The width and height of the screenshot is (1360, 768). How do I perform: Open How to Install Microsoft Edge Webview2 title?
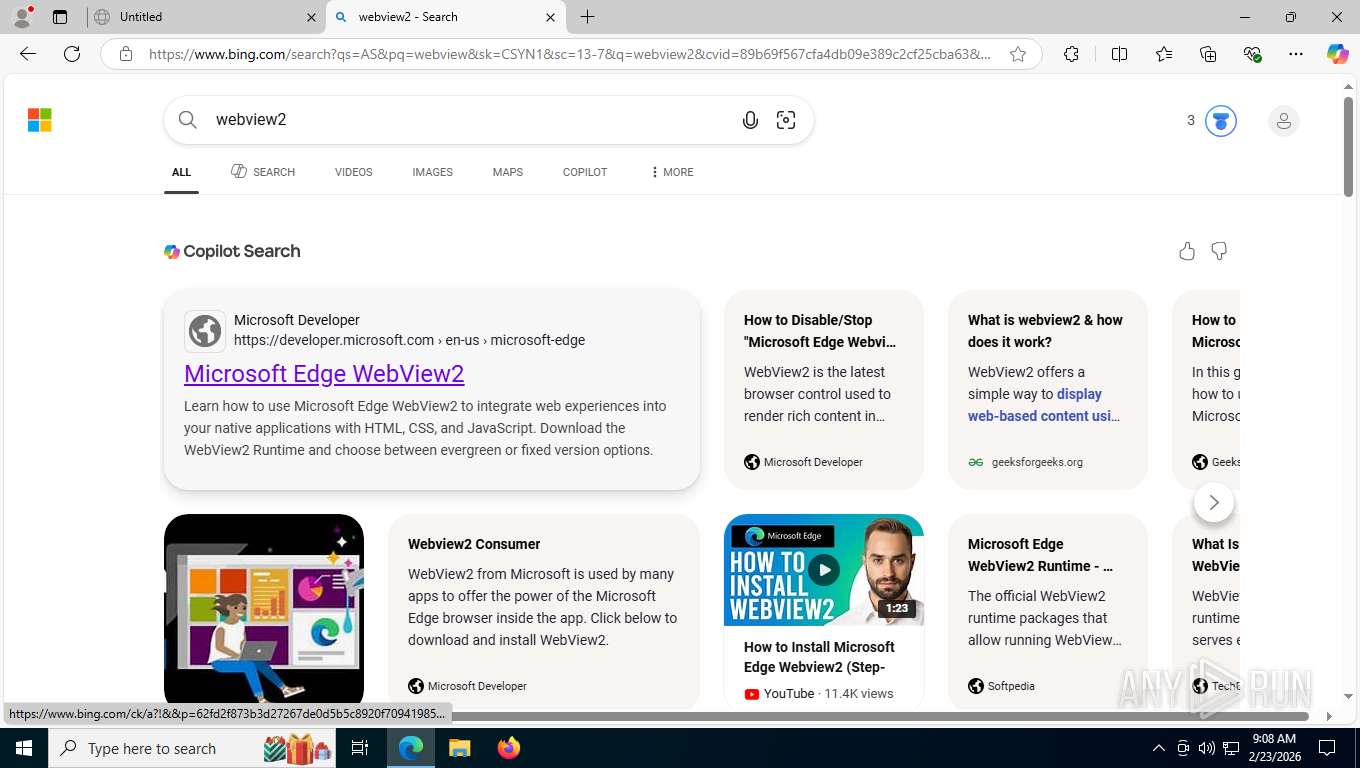tap(819, 657)
